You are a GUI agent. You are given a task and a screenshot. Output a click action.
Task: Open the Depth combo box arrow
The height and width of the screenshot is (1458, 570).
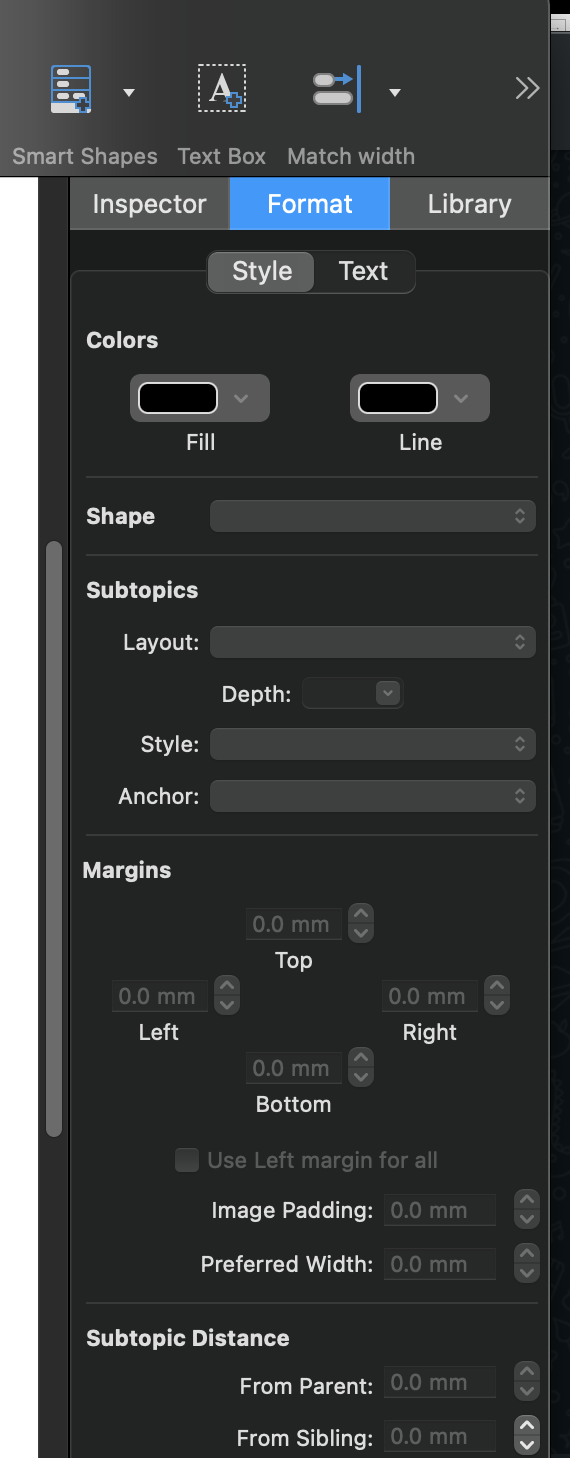pos(388,692)
